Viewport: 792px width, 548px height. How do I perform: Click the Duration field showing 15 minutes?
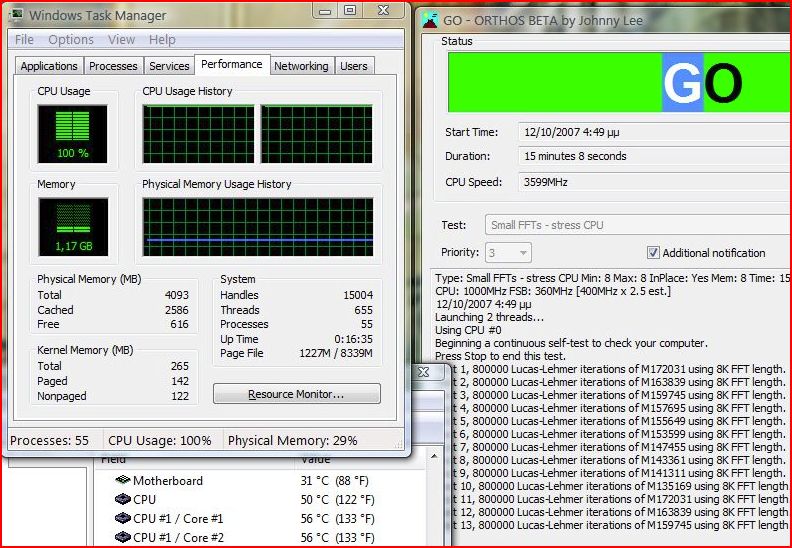click(655, 156)
